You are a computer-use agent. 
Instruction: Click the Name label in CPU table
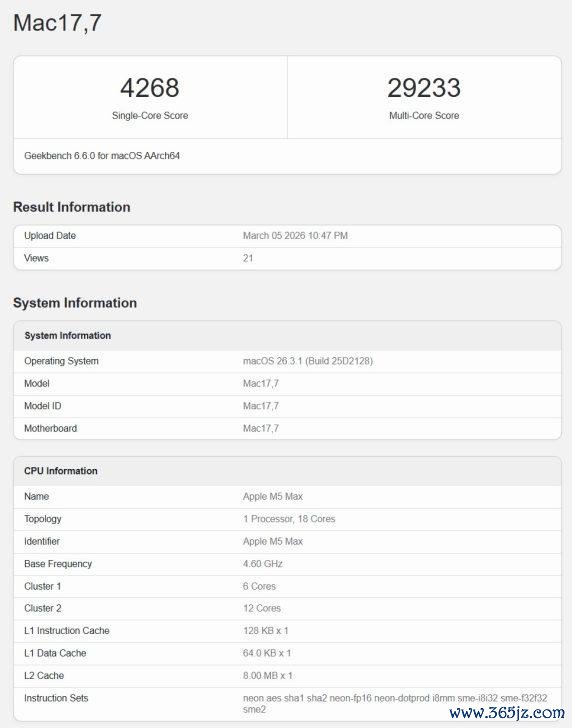tap(36, 496)
